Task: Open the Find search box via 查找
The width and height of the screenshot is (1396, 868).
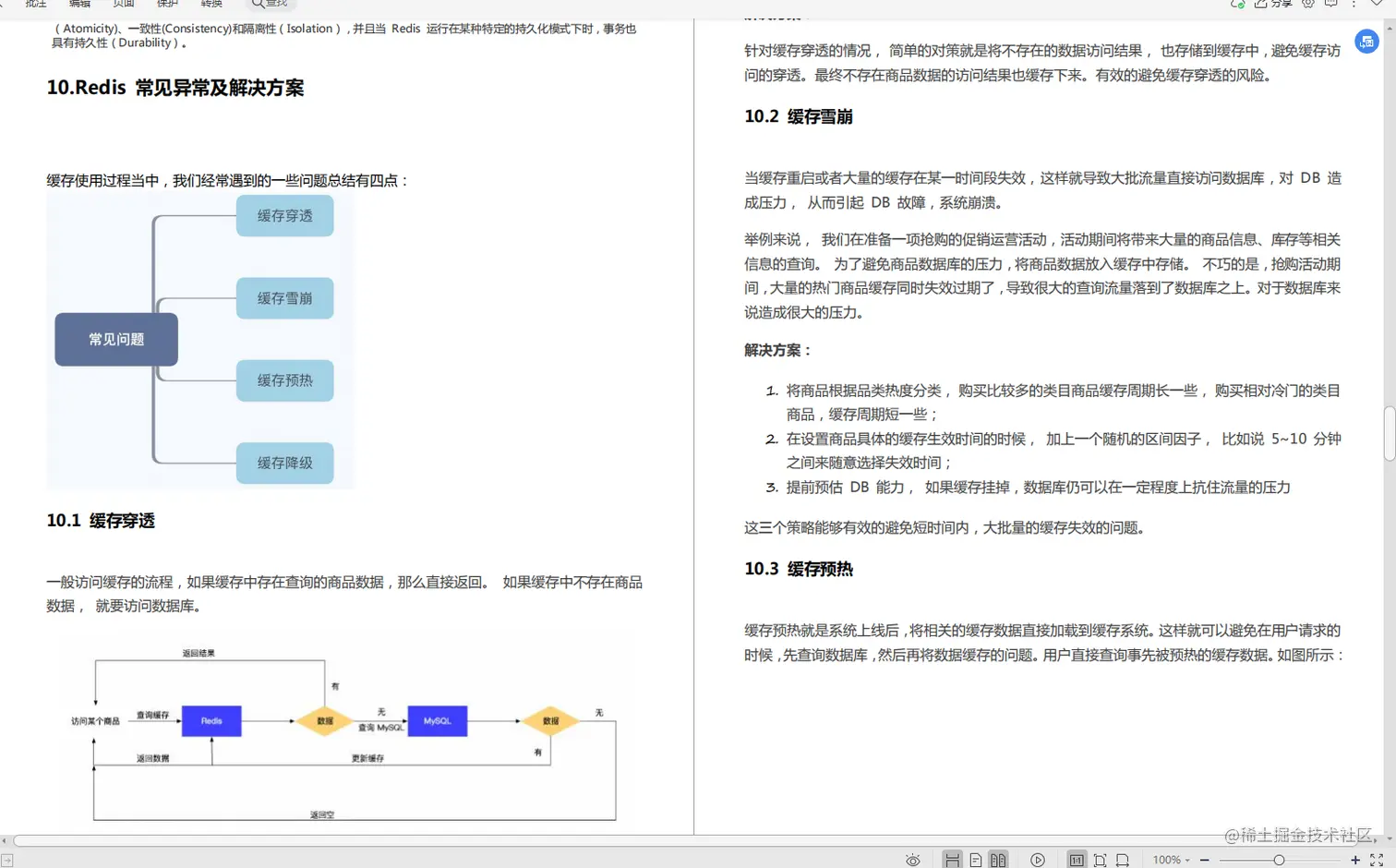Action: tap(268, 5)
